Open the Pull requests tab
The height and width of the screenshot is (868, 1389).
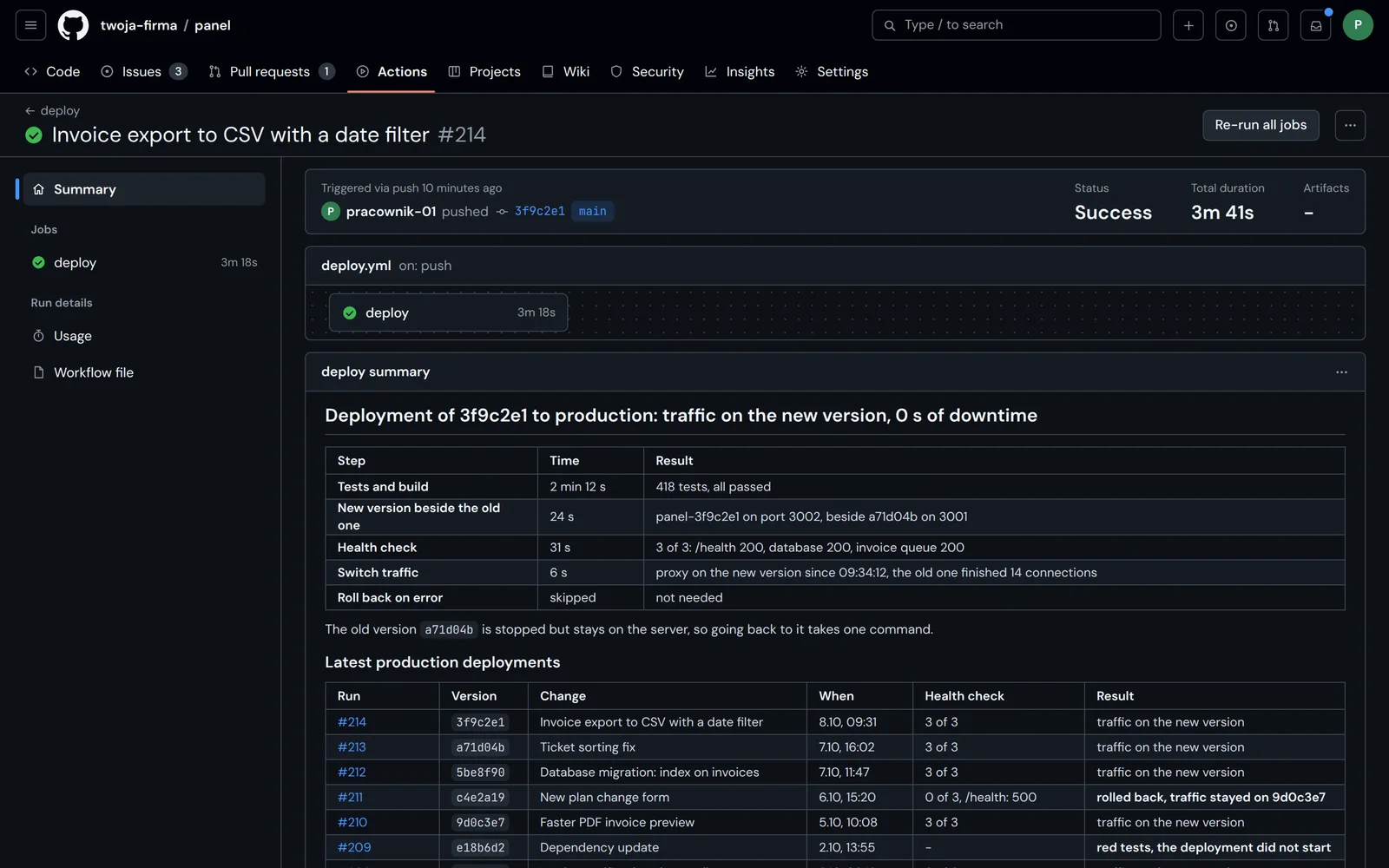click(271, 71)
